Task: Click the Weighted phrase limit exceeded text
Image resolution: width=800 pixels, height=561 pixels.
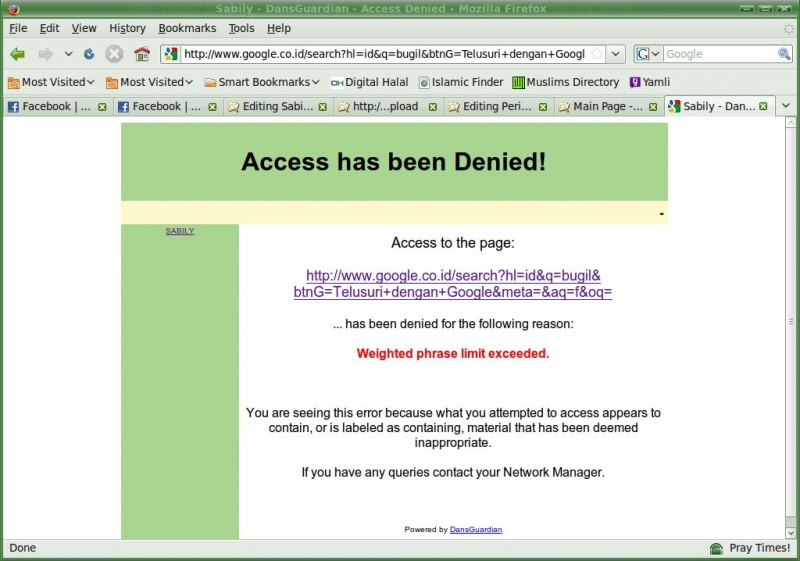Action: [x=453, y=353]
